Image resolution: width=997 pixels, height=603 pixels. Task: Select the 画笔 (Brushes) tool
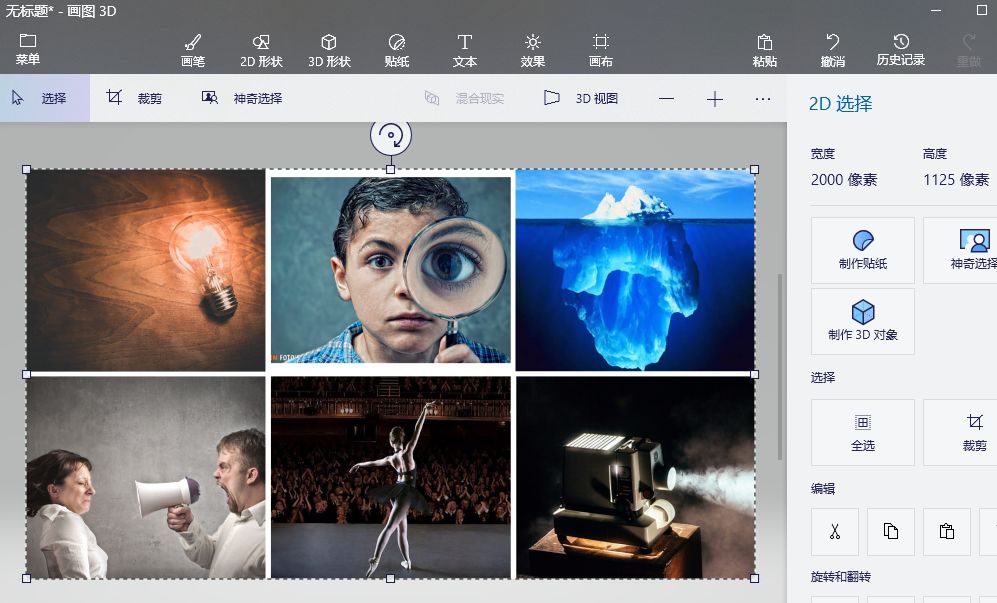pyautogui.click(x=193, y=50)
